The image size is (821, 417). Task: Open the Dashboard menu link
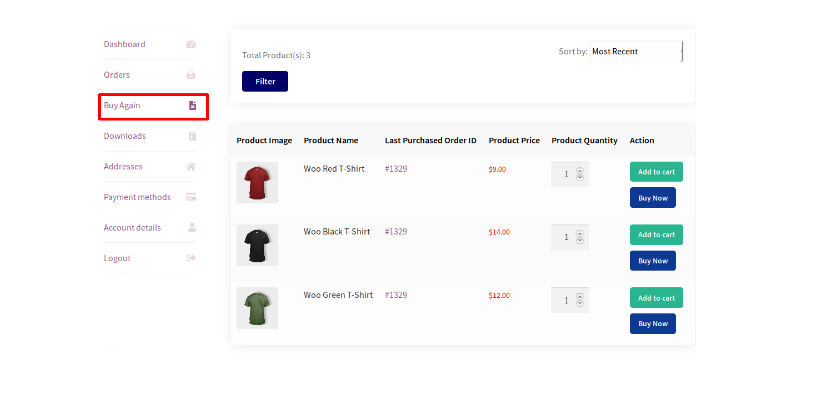[x=125, y=44]
